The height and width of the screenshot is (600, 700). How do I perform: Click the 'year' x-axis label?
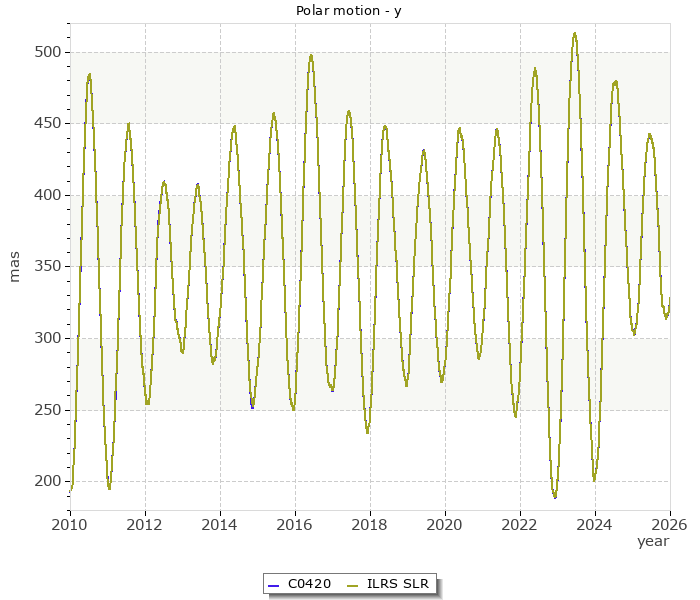tap(653, 541)
